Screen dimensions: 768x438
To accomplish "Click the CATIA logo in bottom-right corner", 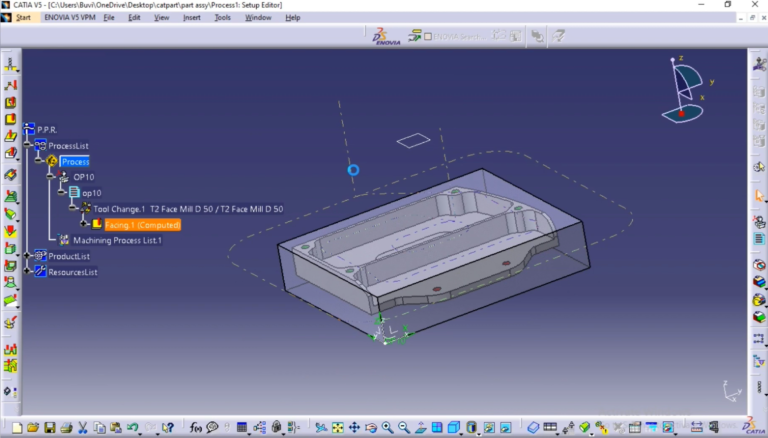I will [752, 426].
